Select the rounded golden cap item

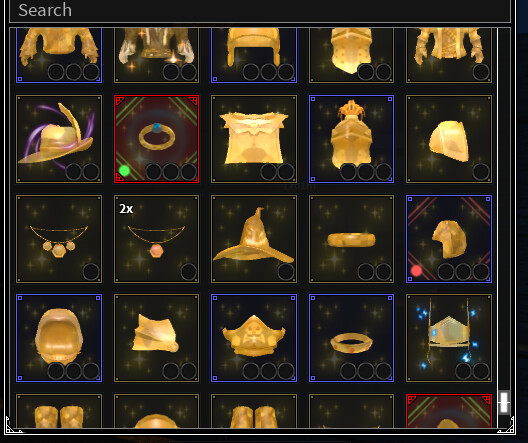pos(449,139)
